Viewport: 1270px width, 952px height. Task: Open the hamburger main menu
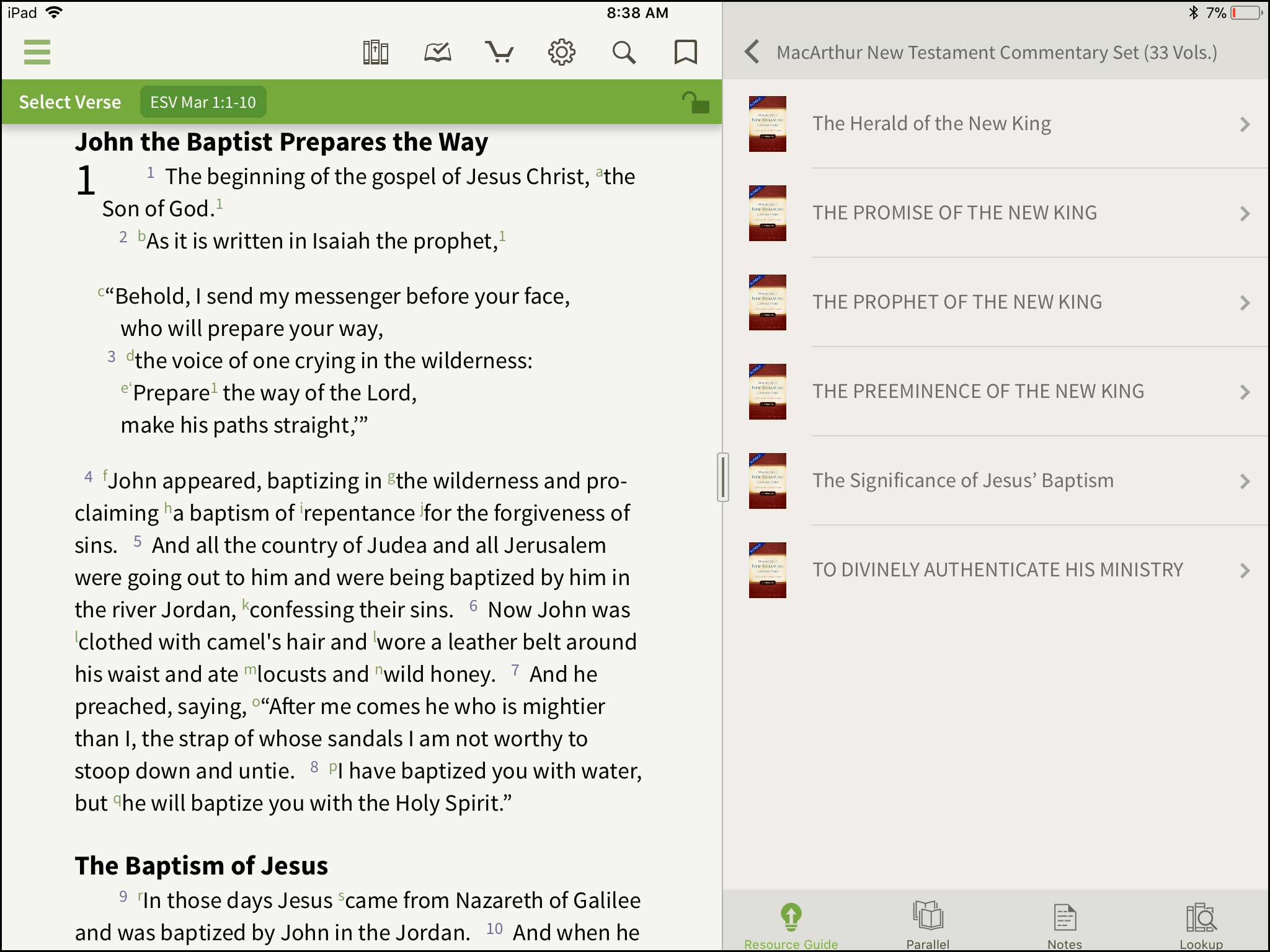37,52
